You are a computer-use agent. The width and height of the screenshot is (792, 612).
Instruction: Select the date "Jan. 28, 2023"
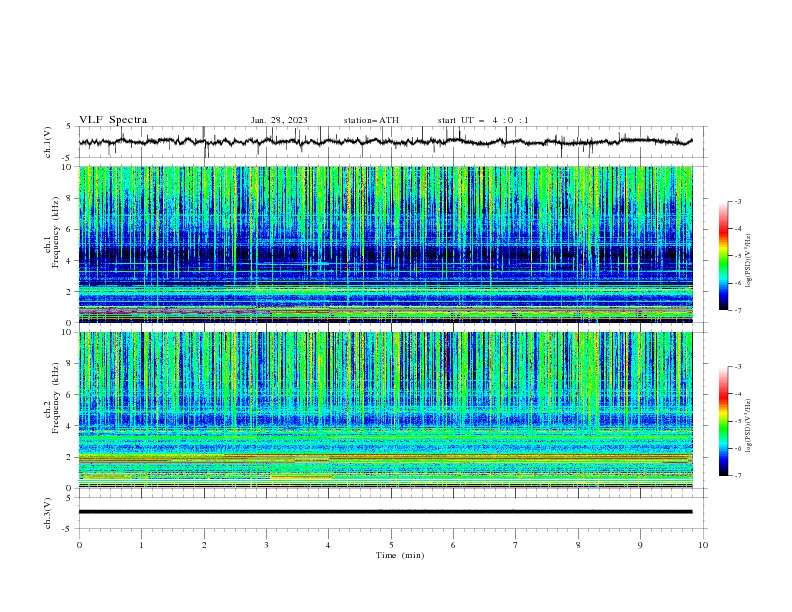[279, 120]
